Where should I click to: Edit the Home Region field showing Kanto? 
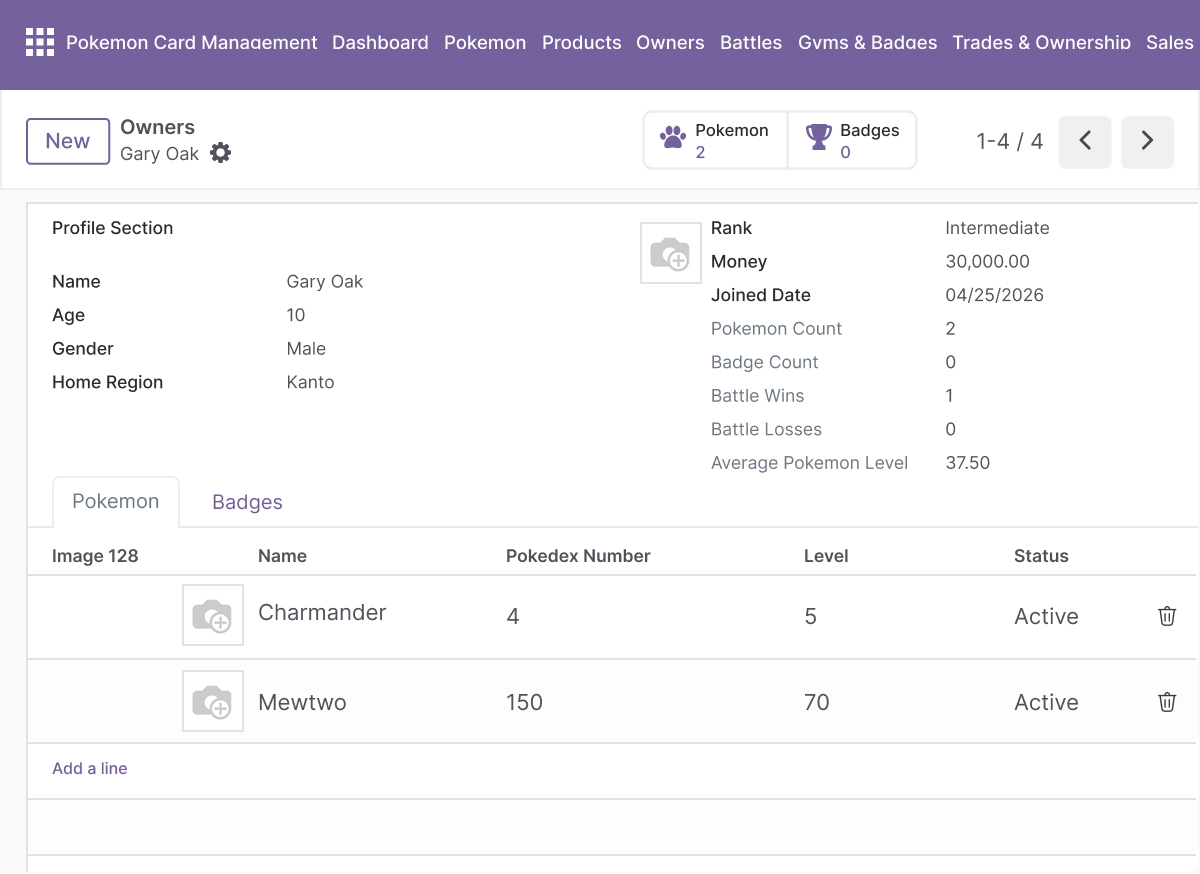[450, 382]
